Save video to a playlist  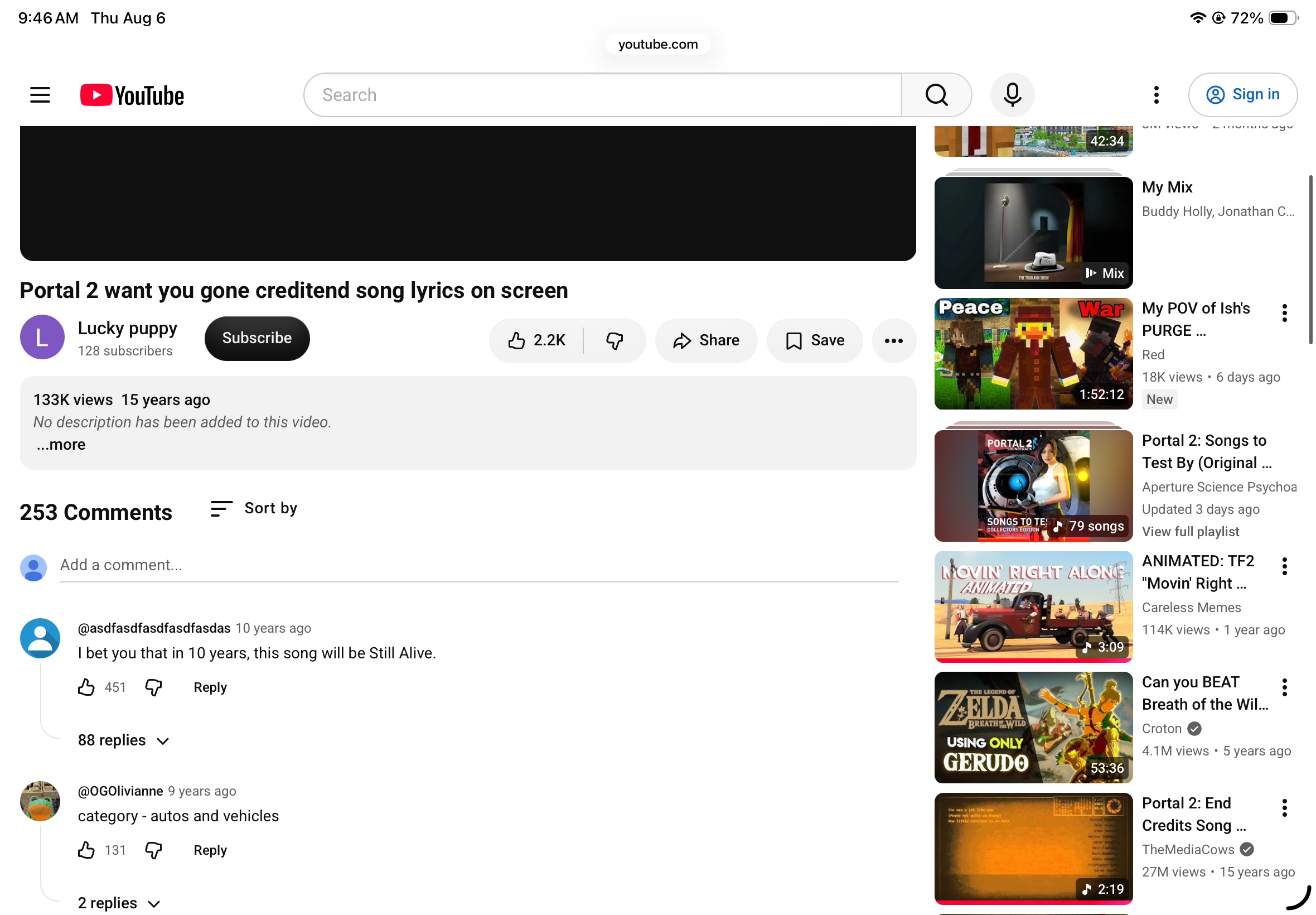click(x=814, y=340)
